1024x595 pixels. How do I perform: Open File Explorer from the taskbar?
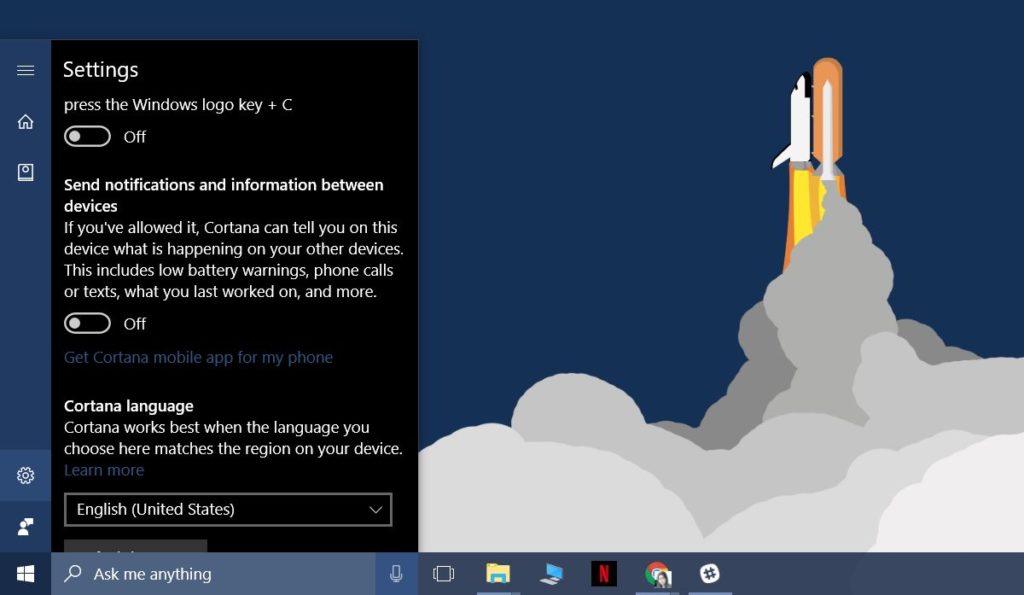tap(497, 573)
